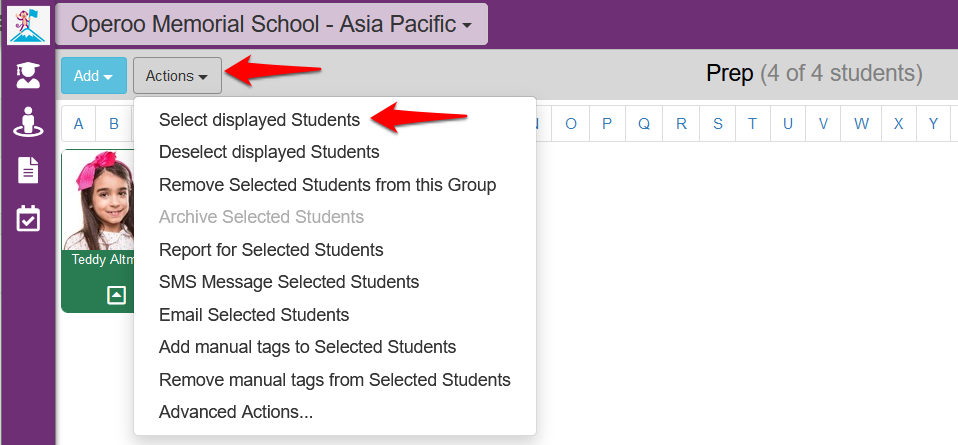This screenshot has width=958, height=445.
Task: Filter students by letter A
Action: click(x=79, y=123)
